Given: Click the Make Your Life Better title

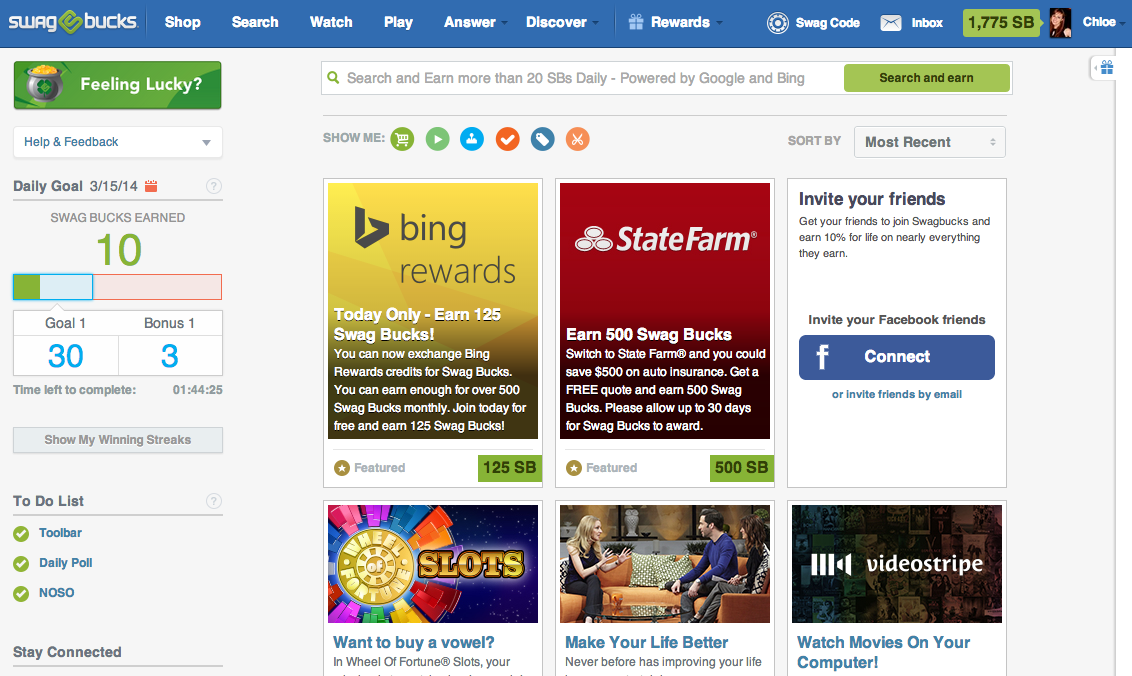Looking at the screenshot, I should point(647,643).
